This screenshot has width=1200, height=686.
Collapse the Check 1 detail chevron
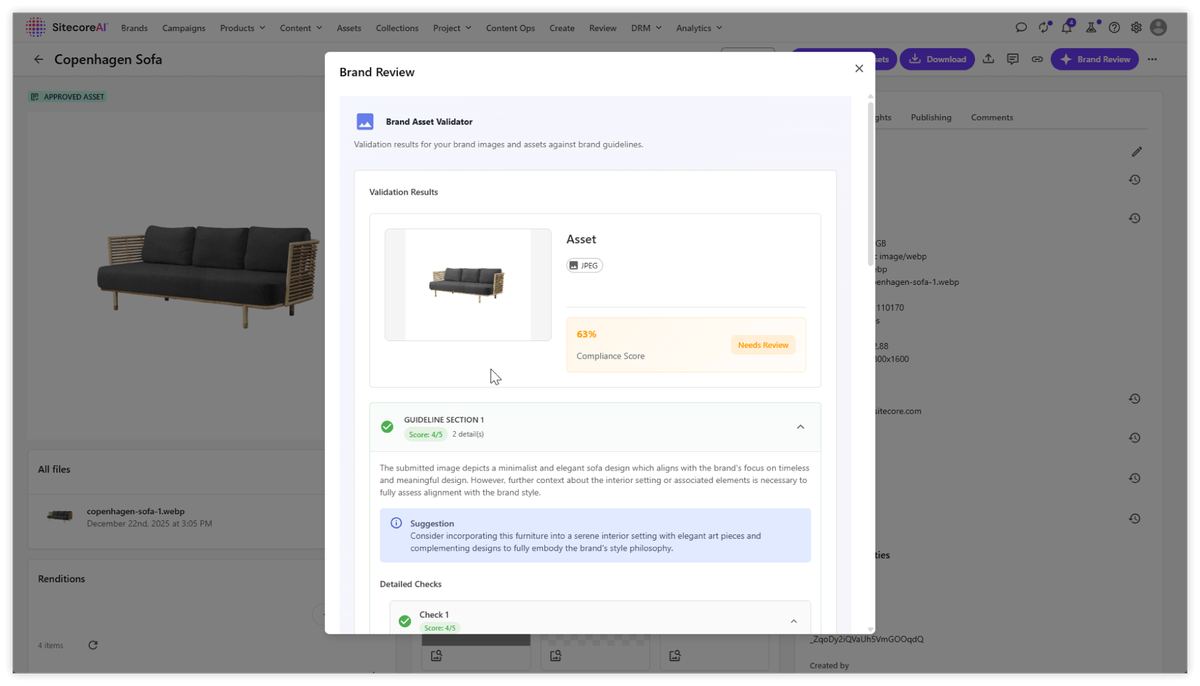point(794,621)
